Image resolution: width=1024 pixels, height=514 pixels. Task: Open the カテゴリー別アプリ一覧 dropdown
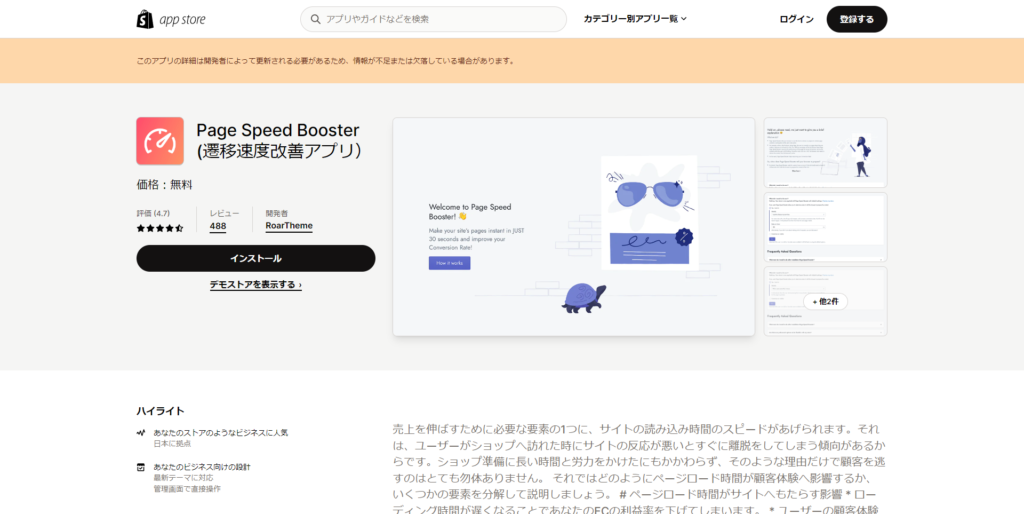[635, 19]
